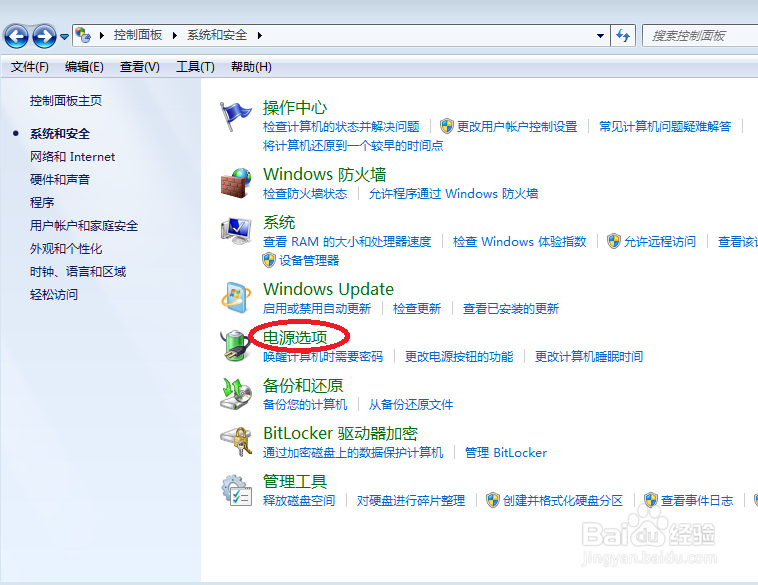Click the computer monitor 系统 icon
This screenshot has width=758, height=585.
[x=236, y=231]
